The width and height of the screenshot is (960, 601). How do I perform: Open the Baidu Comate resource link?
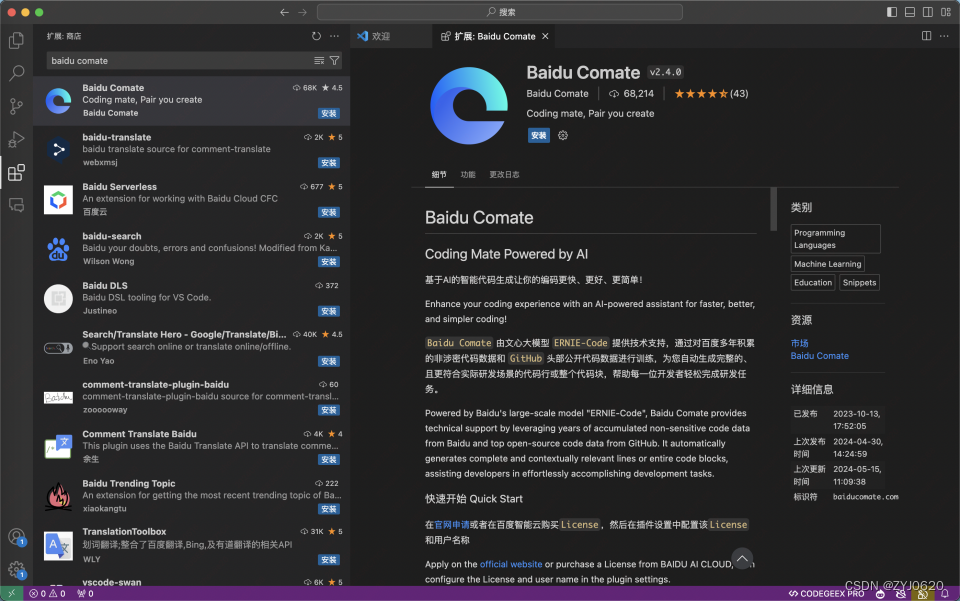tap(819, 356)
